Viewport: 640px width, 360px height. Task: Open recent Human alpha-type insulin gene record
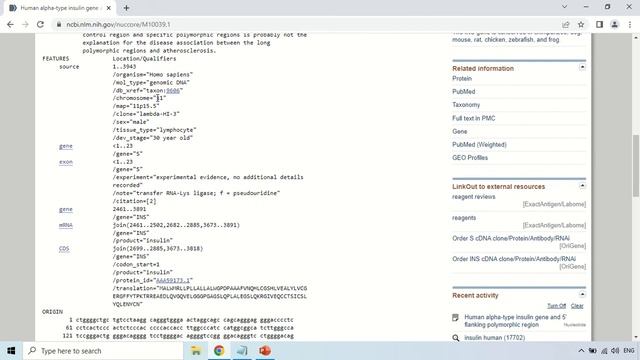pyautogui.click(x=515, y=321)
